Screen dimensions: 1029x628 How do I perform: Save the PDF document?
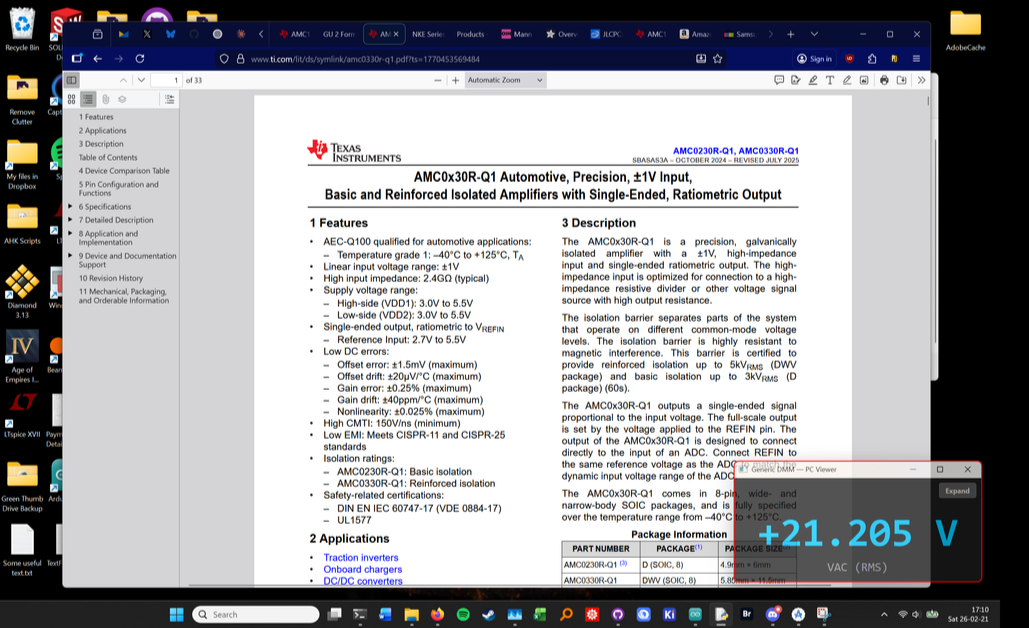[902, 80]
